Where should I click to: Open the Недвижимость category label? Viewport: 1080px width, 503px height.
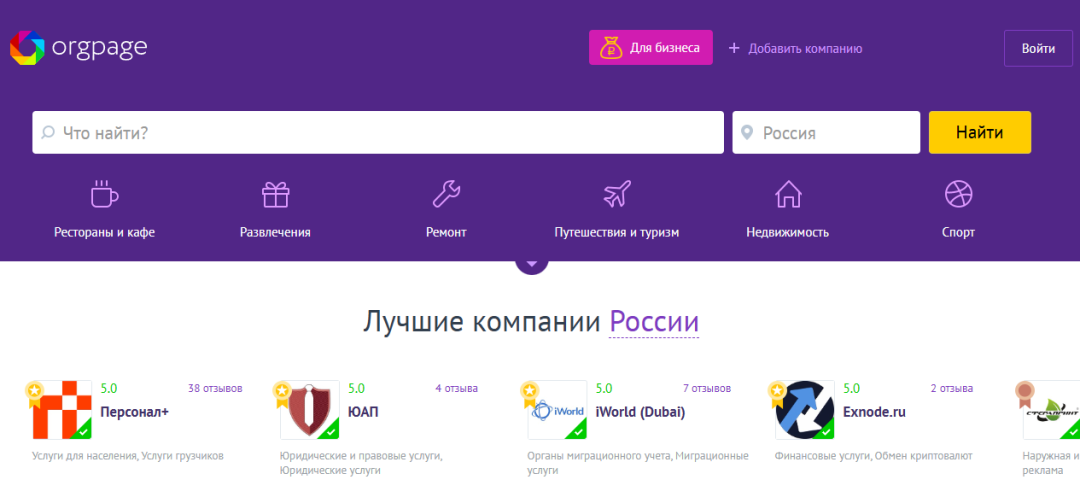(788, 232)
